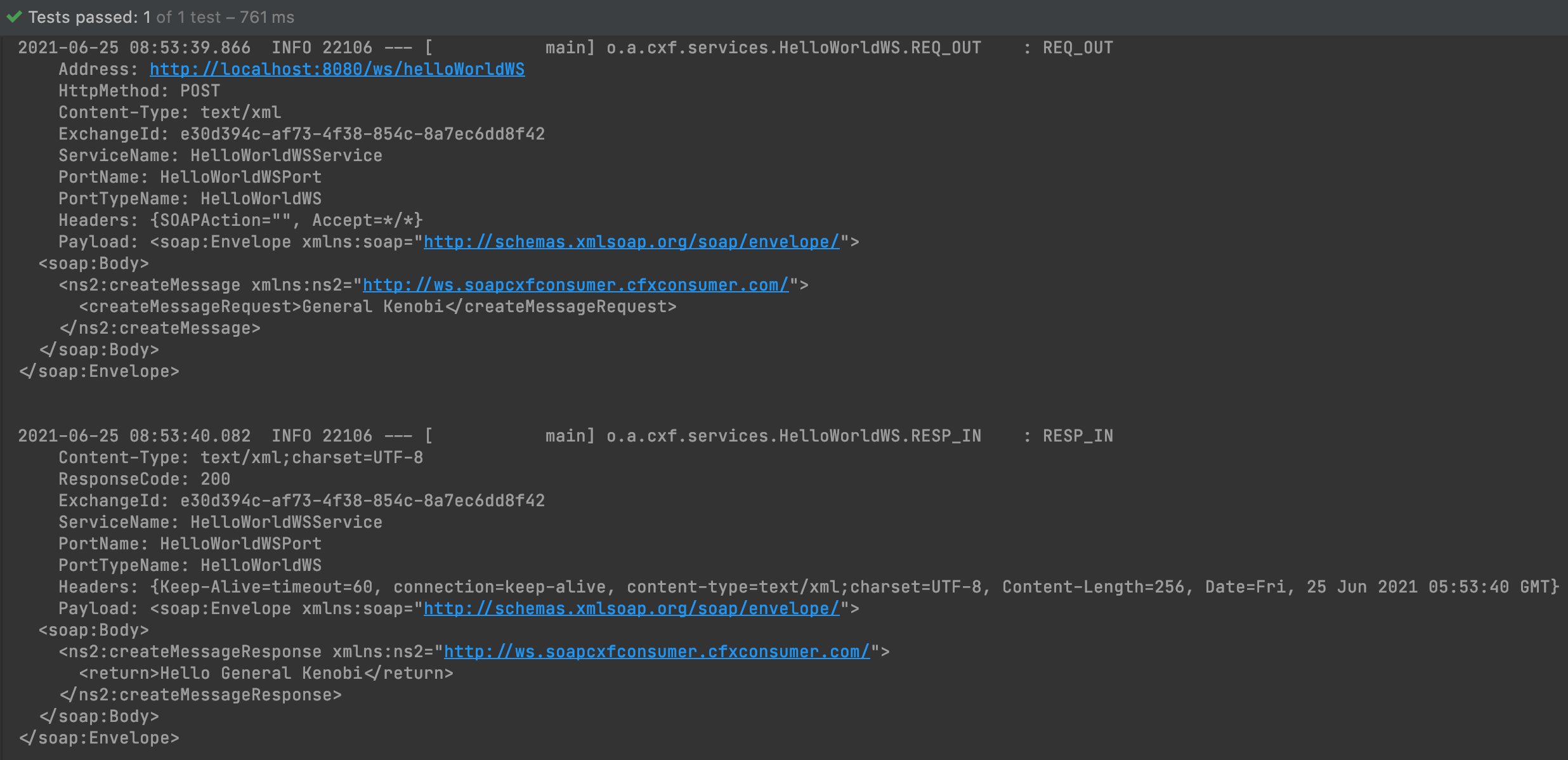Image resolution: width=1568 pixels, height=760 pixels.
Task: Select the Headers line containing SOAPAction
Action: (x=240, y=220)
